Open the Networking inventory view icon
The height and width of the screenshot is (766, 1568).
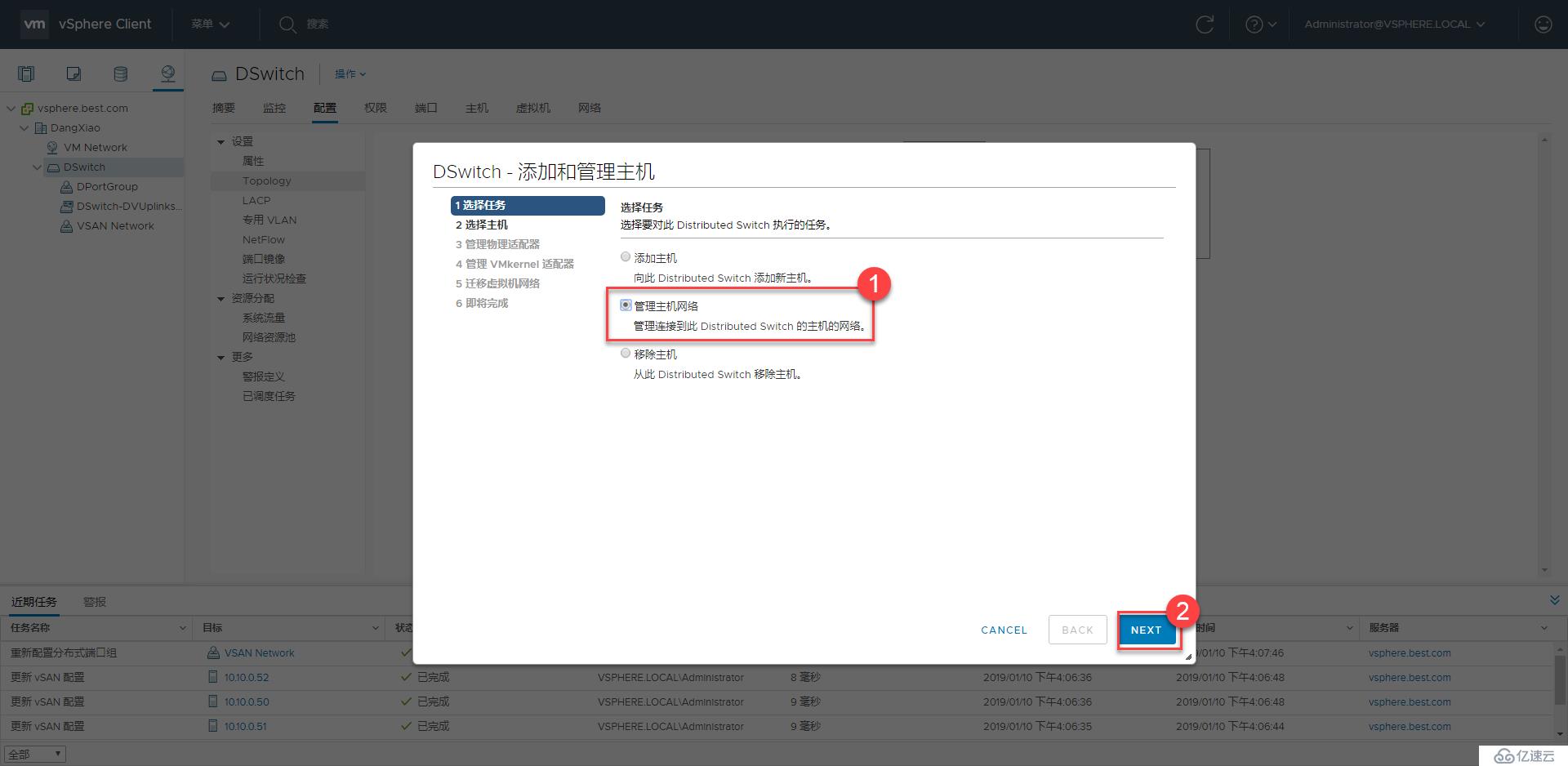coord(167,74)
